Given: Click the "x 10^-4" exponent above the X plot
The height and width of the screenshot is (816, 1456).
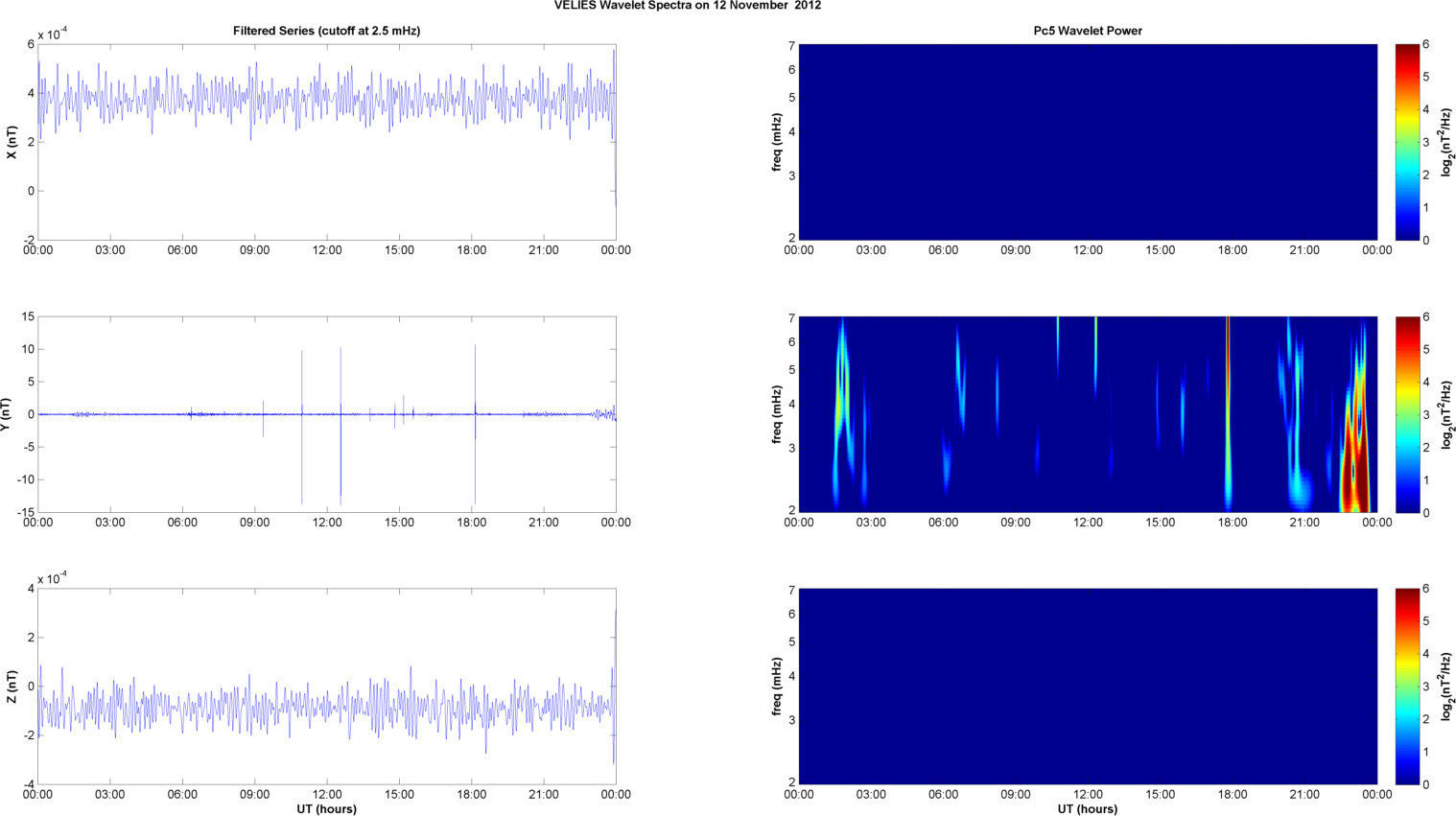Looking at the screenshot, I should [x=53, y=34].
